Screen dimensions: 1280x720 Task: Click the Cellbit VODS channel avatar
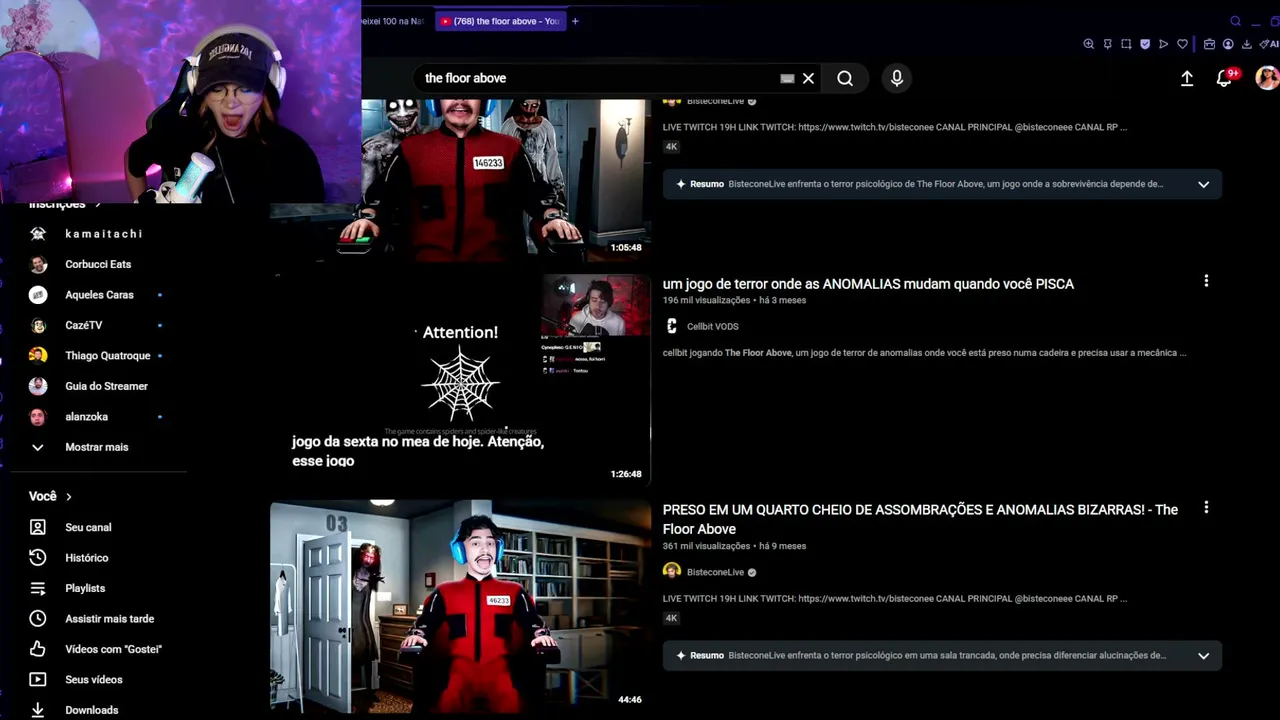pos(672,326)
